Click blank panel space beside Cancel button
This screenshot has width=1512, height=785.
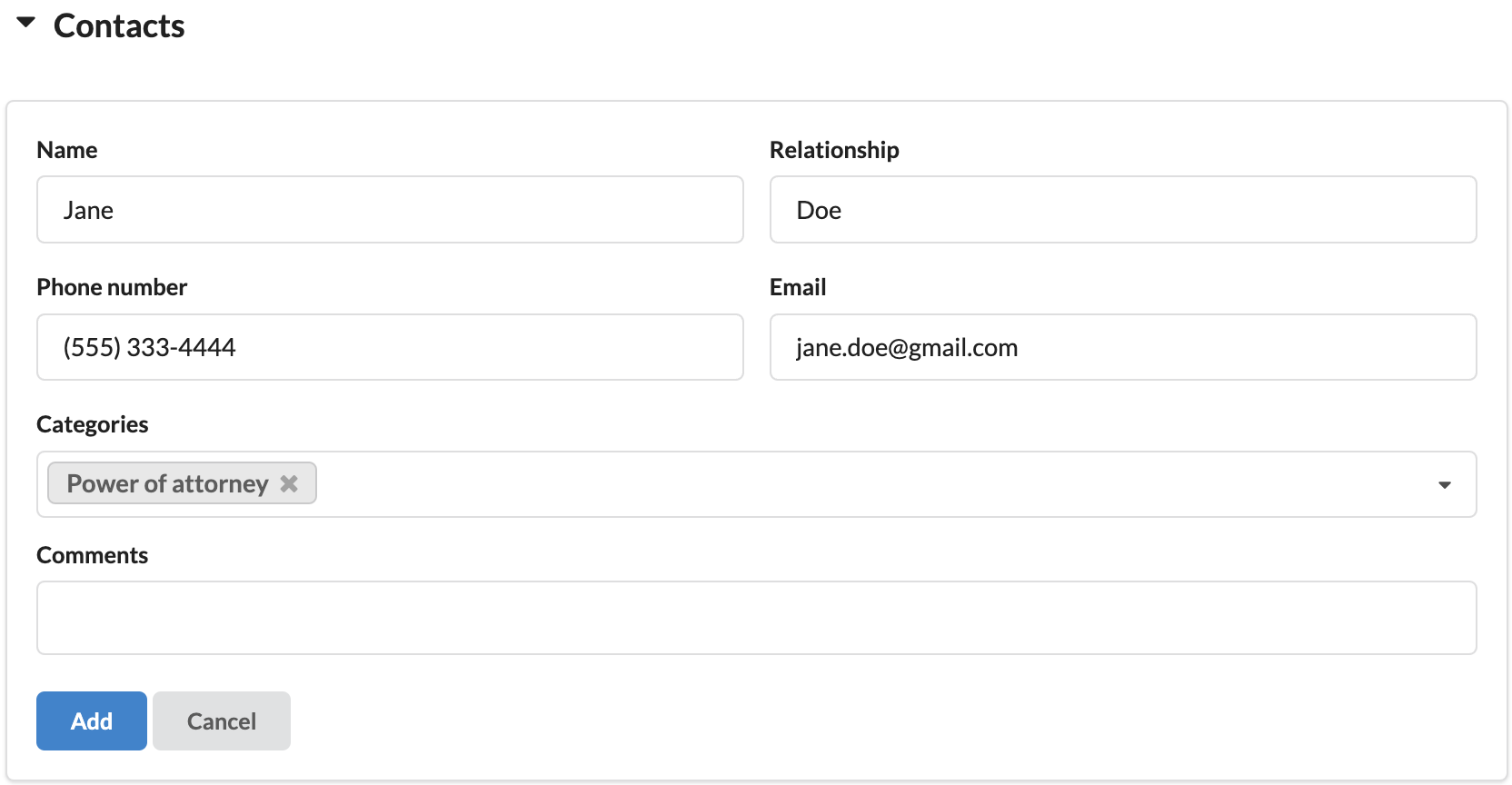point(818,721)
